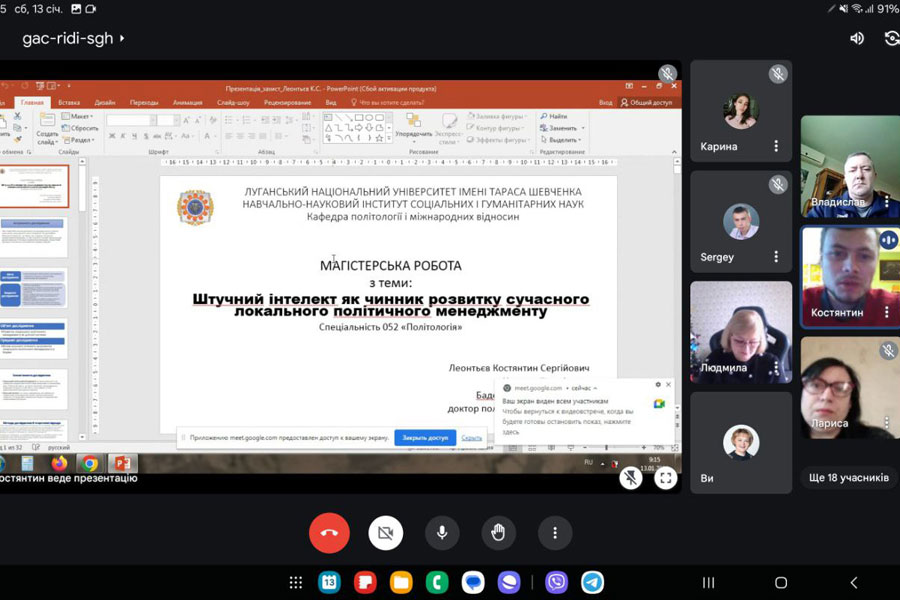Open three-dot menu on Владислав tile
Screen dimensions: 900x600
[886, 202]
